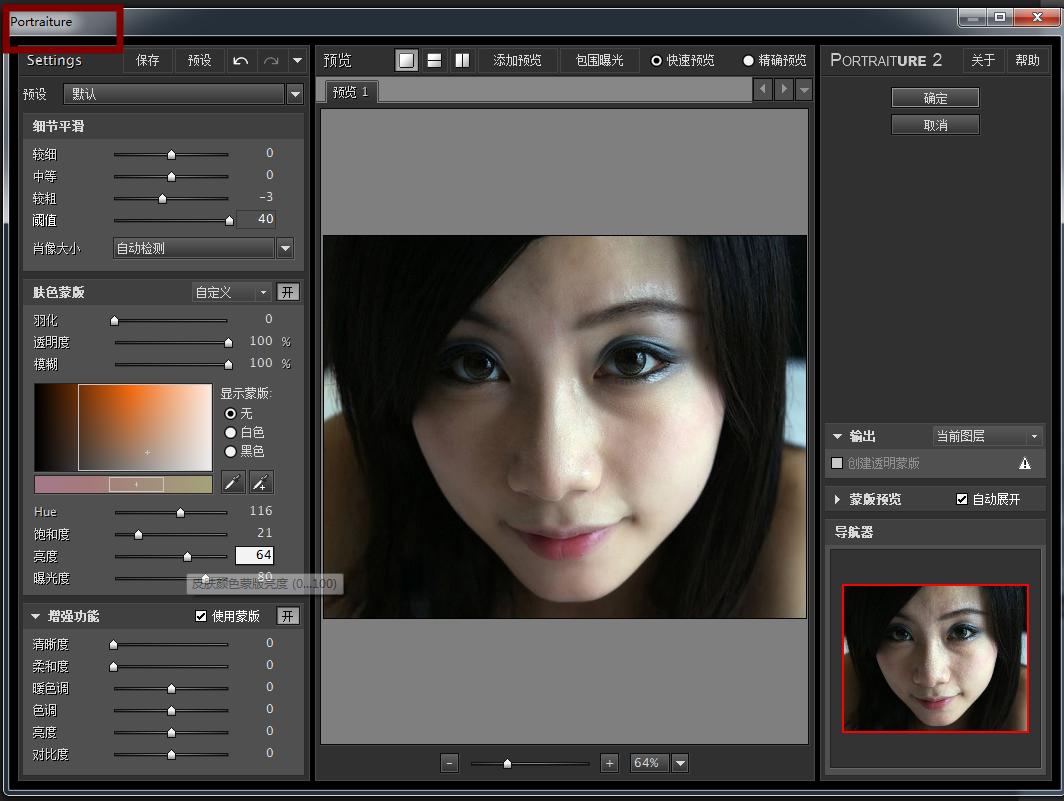Pick the add-color eyedropper tool
This screenshot has width=1064, height=801.
coord(260,483)
